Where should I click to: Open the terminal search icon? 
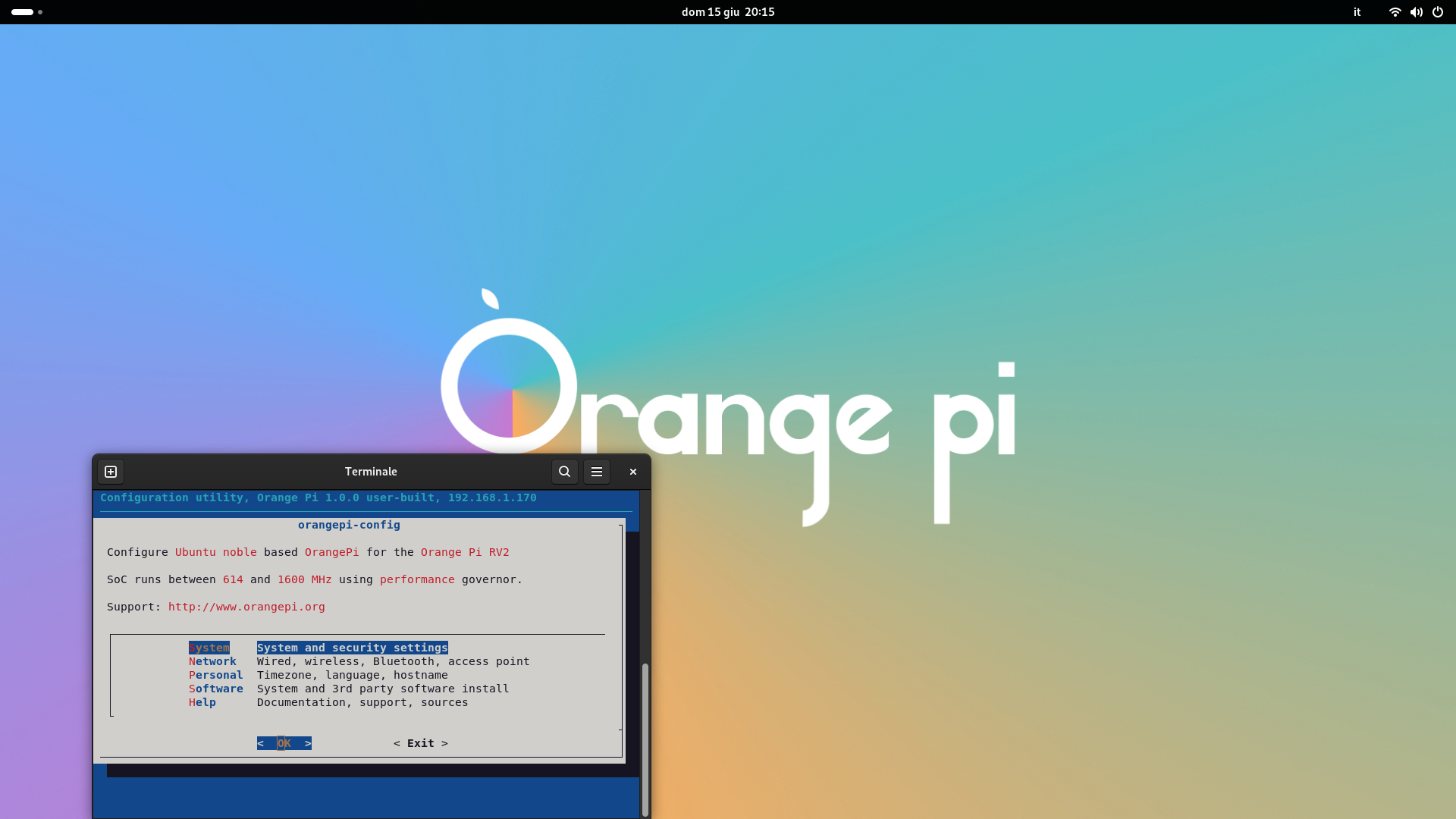(x=565, y=472)
